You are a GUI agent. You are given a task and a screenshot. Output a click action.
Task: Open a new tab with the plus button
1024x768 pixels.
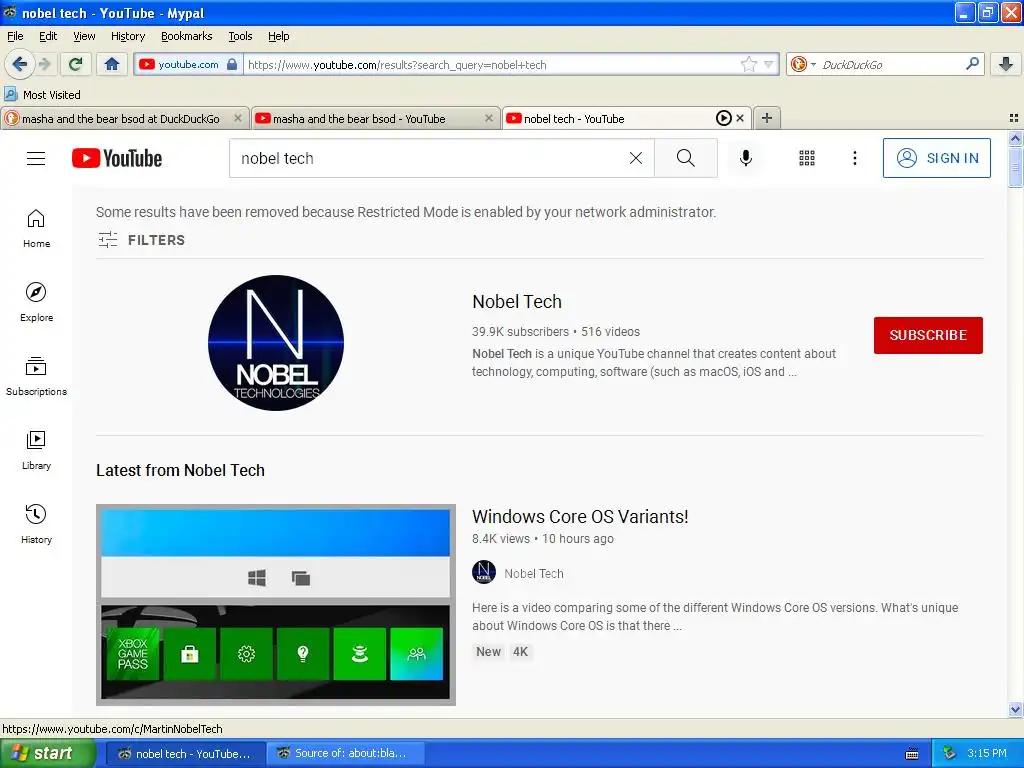[x=767, y=118]
